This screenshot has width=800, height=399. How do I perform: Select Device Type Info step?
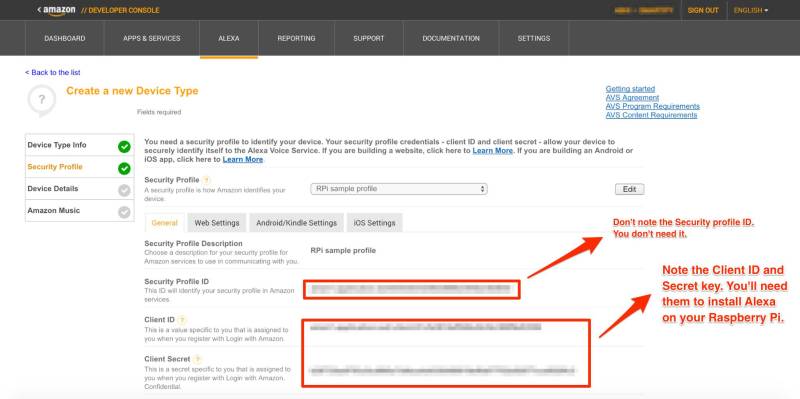pyautogui.click(x=80, y=145)
